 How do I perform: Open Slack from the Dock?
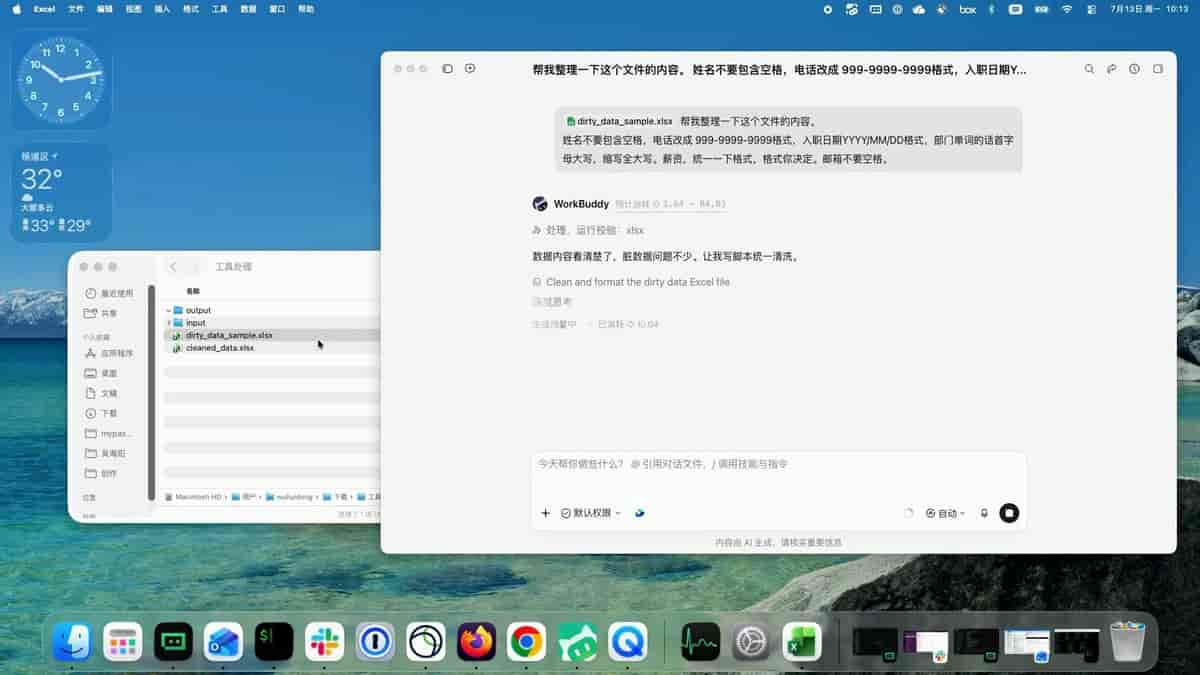(325, 641)
